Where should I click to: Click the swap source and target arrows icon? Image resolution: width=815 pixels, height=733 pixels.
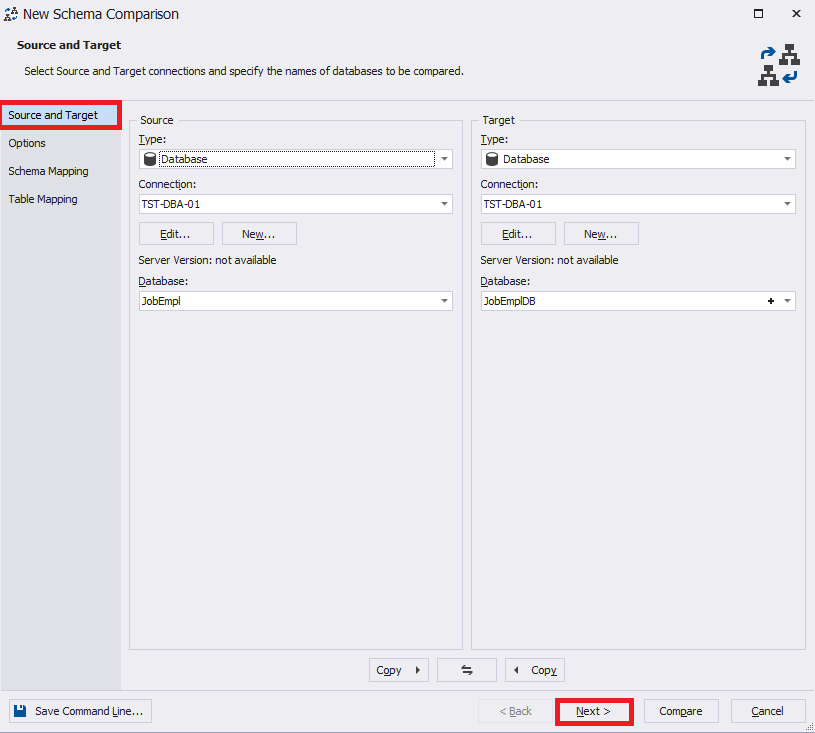466,670
